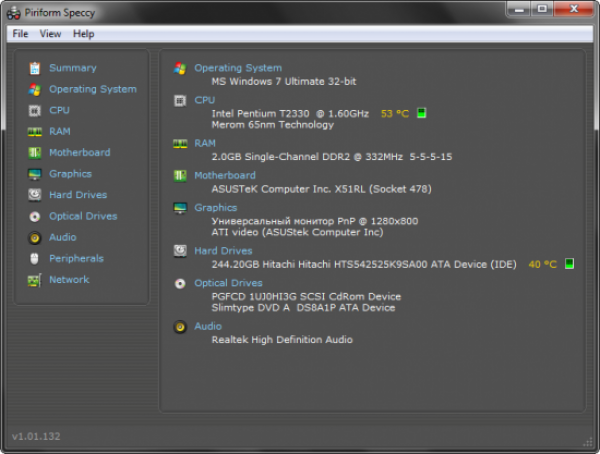Viewport: 600px width, 454px height.
Task: Click monitor icon beside Graphics heading
Action: (180, 208)
